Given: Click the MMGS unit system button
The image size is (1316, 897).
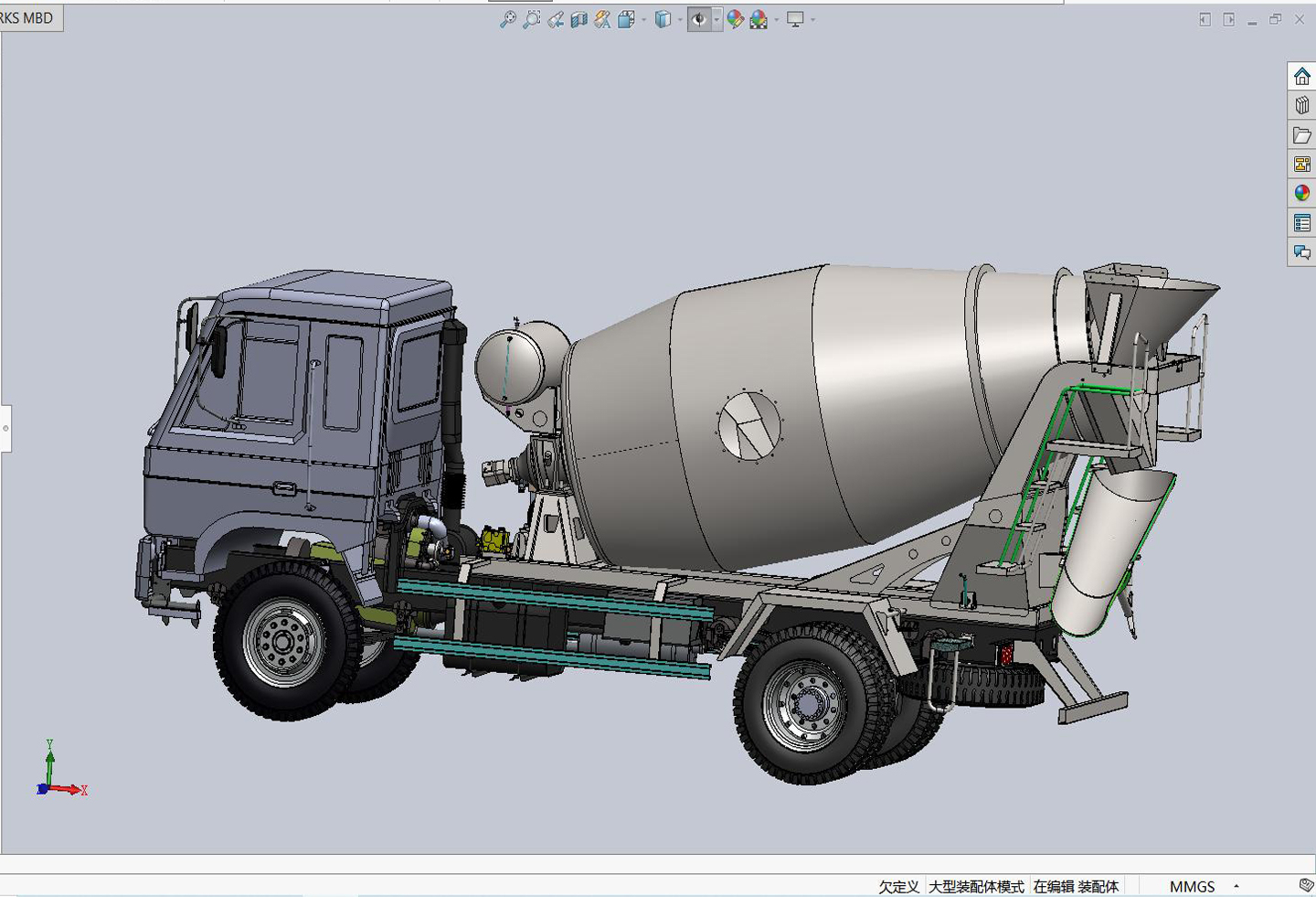Looking at the screenshot, I should click(1192, 886).
